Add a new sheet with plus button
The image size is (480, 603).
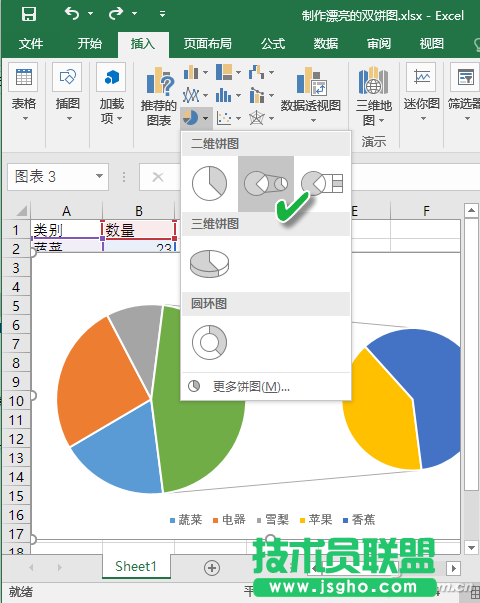212,568
